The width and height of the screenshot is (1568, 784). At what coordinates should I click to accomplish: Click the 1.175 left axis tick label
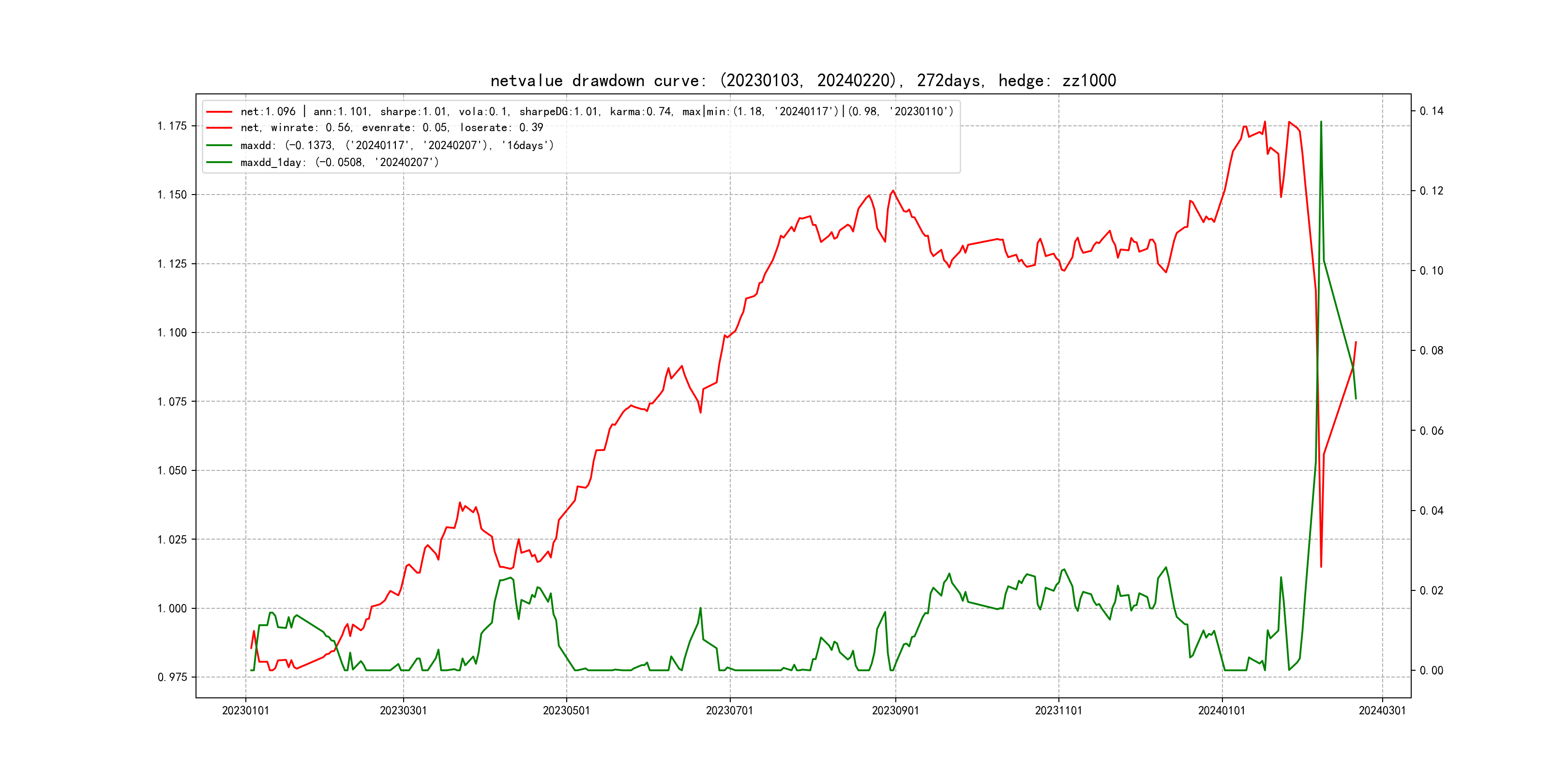coord(172,126)
